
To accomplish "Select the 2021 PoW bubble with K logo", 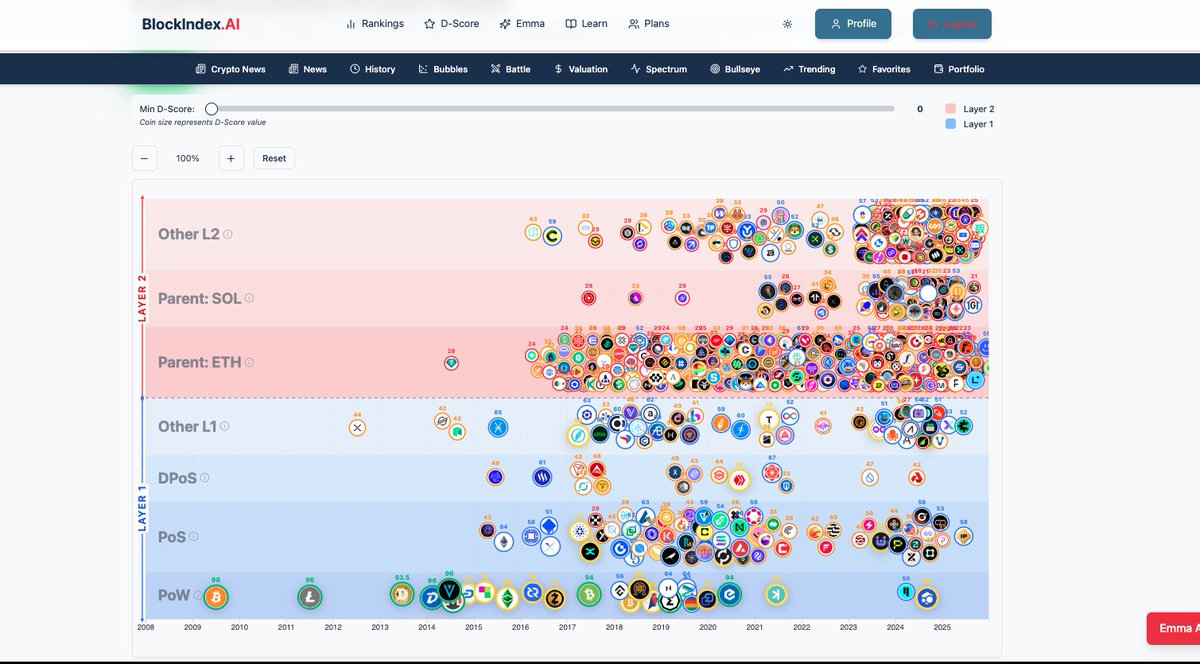I will pos(776,595).
